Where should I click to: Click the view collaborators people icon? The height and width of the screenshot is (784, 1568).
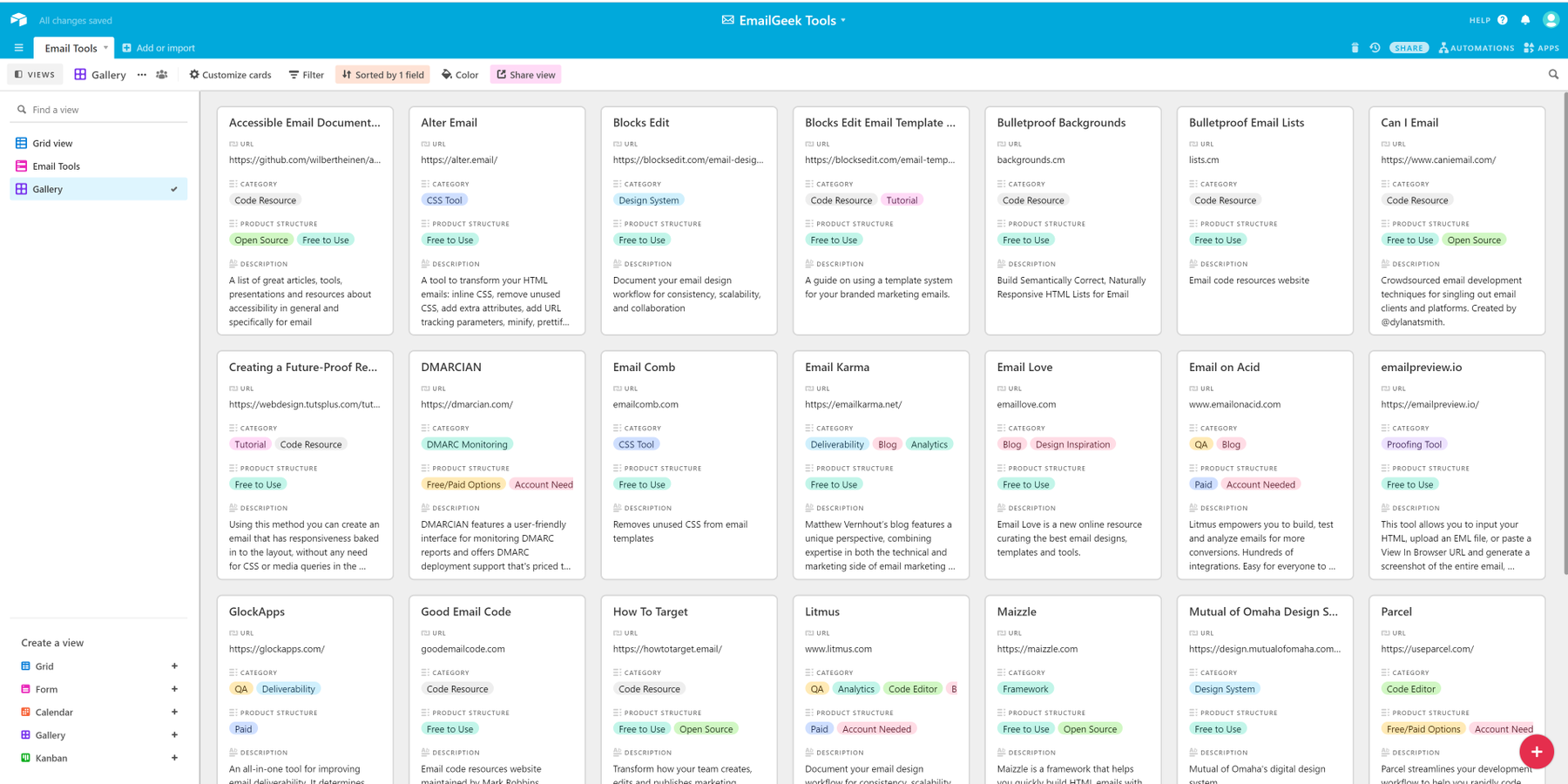click(x=162, y=75)
